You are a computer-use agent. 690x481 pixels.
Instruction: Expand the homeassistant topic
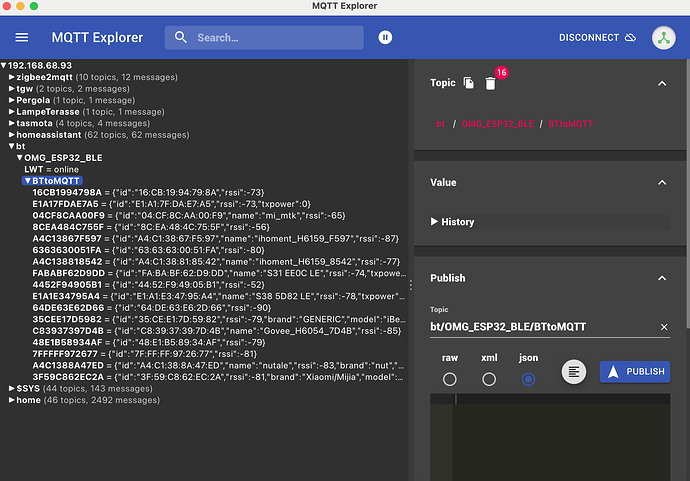coord(12,135)
